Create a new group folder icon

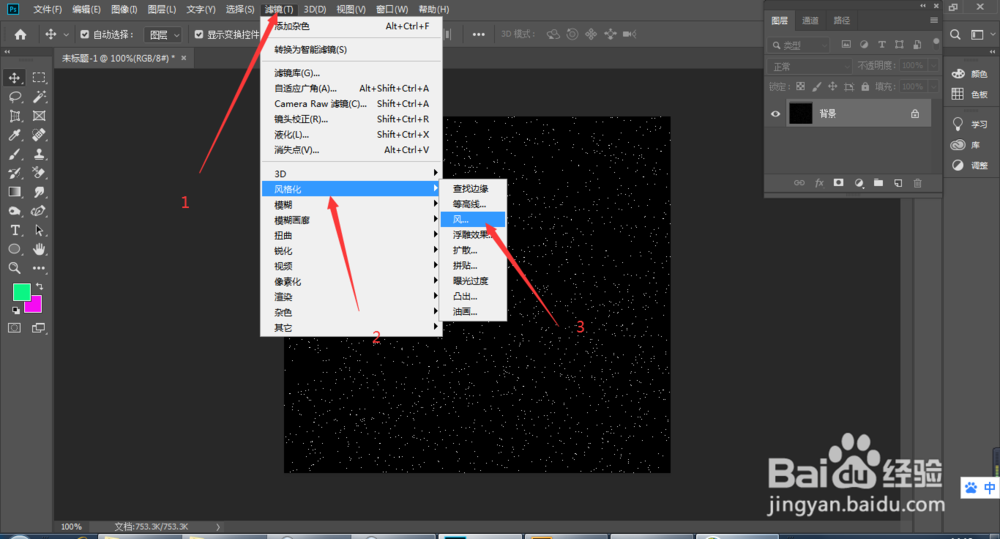[878, 183]
